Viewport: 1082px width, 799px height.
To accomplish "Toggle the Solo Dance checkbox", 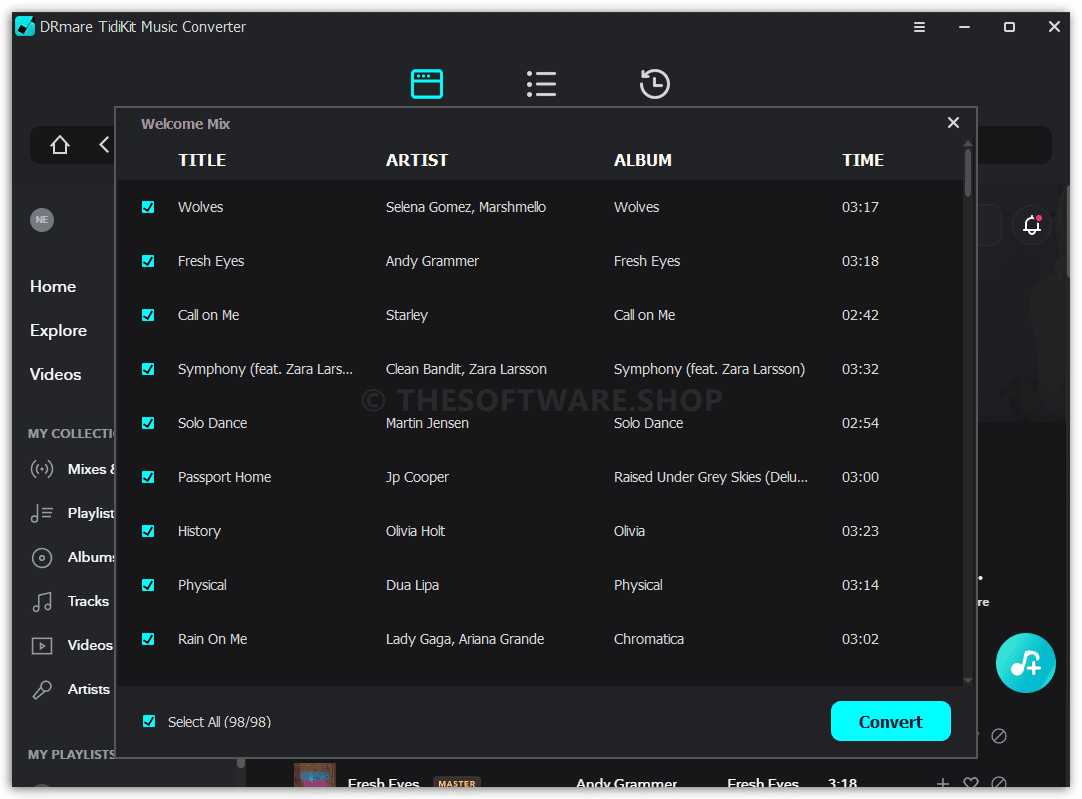I will 148,423.
